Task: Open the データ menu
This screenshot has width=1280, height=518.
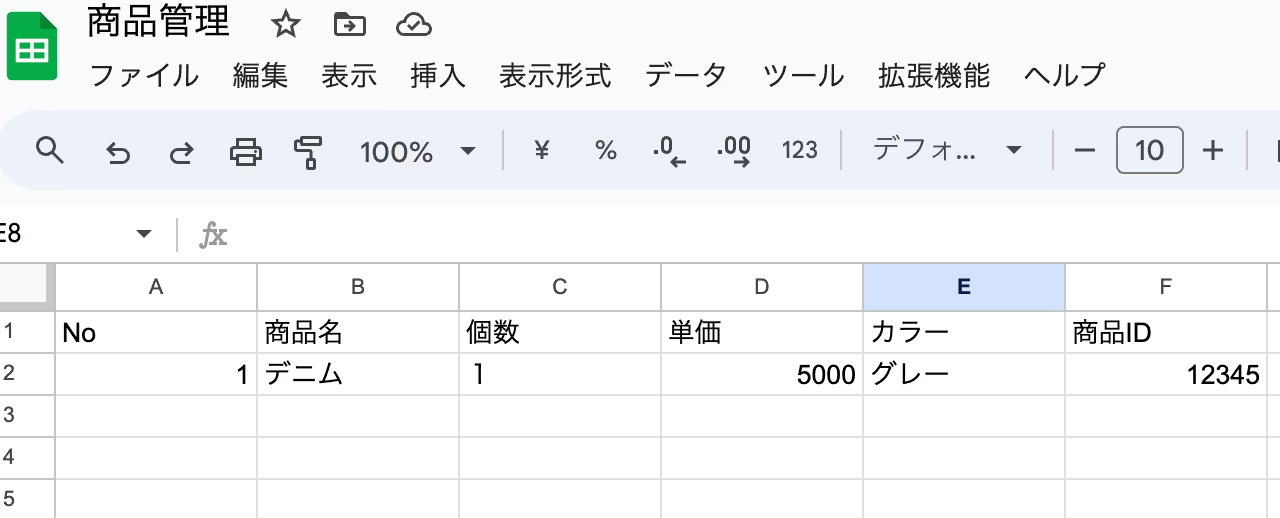Action: pos(686,75)
